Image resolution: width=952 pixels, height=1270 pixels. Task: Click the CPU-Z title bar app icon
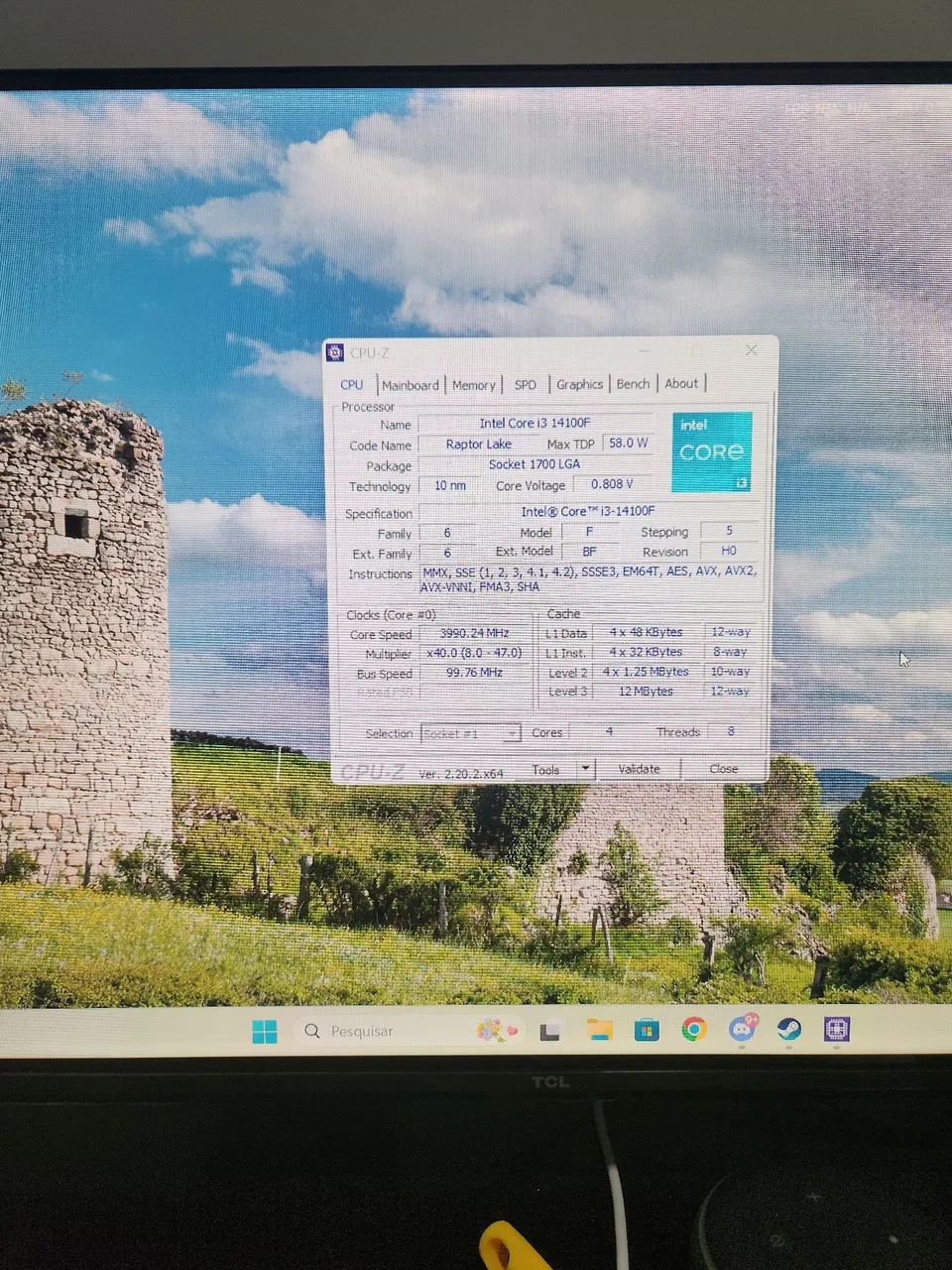point(335,352)
